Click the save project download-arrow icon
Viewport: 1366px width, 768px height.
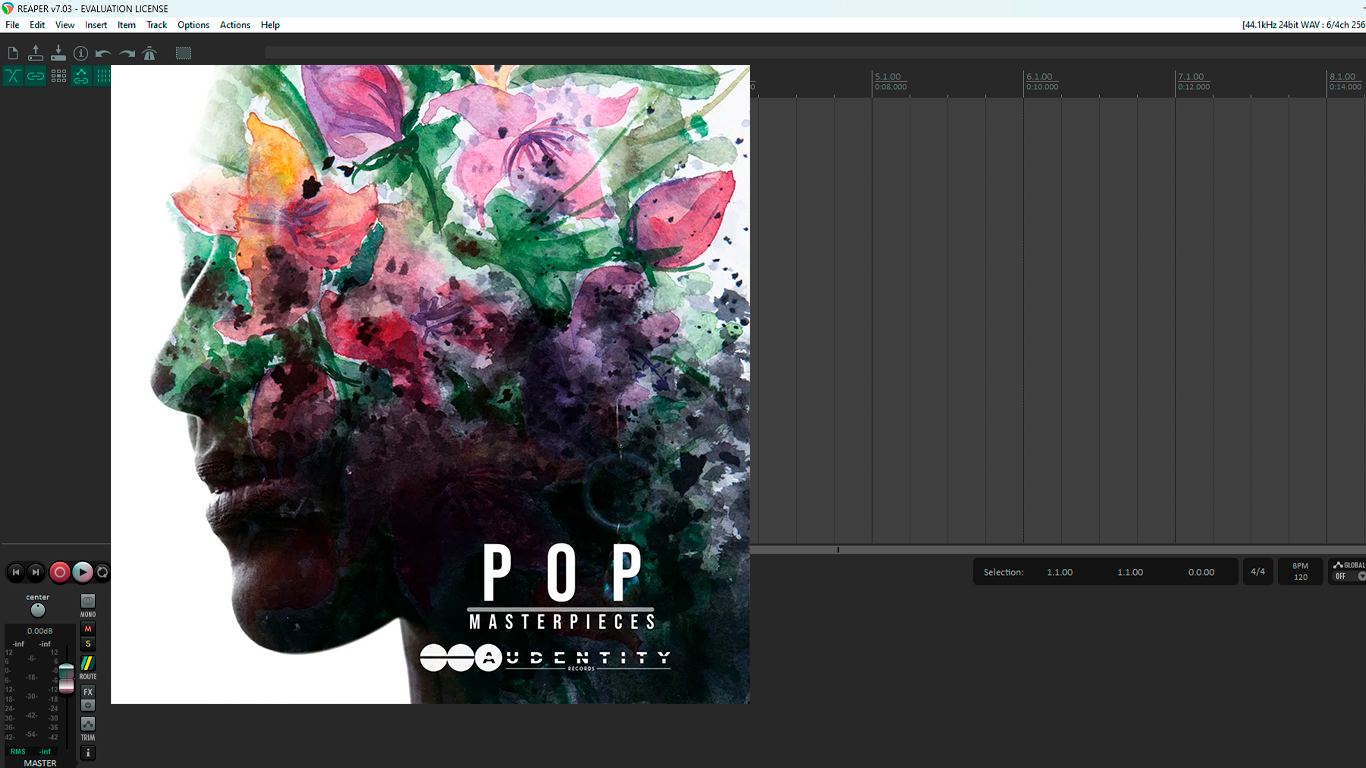click(x=58, y=53)
